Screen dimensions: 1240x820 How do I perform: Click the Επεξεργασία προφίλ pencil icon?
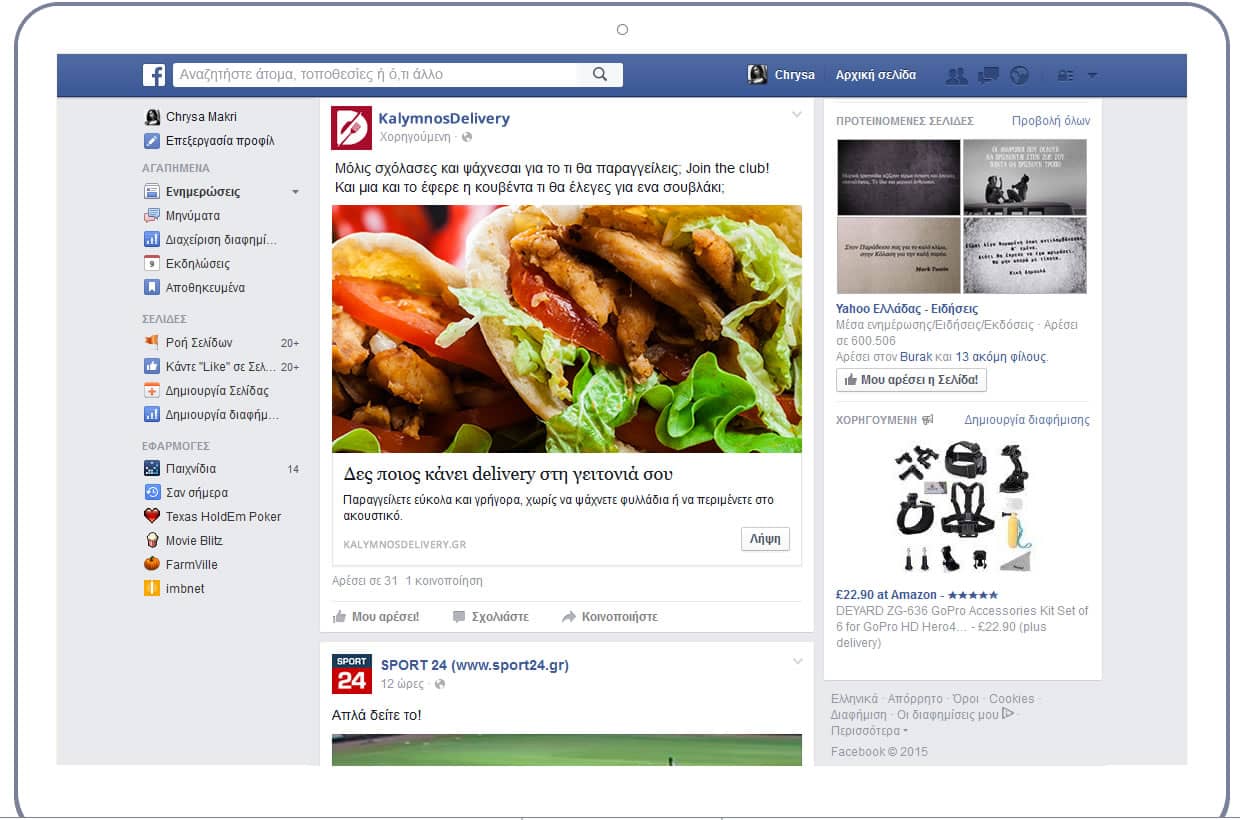pos(152,141)
